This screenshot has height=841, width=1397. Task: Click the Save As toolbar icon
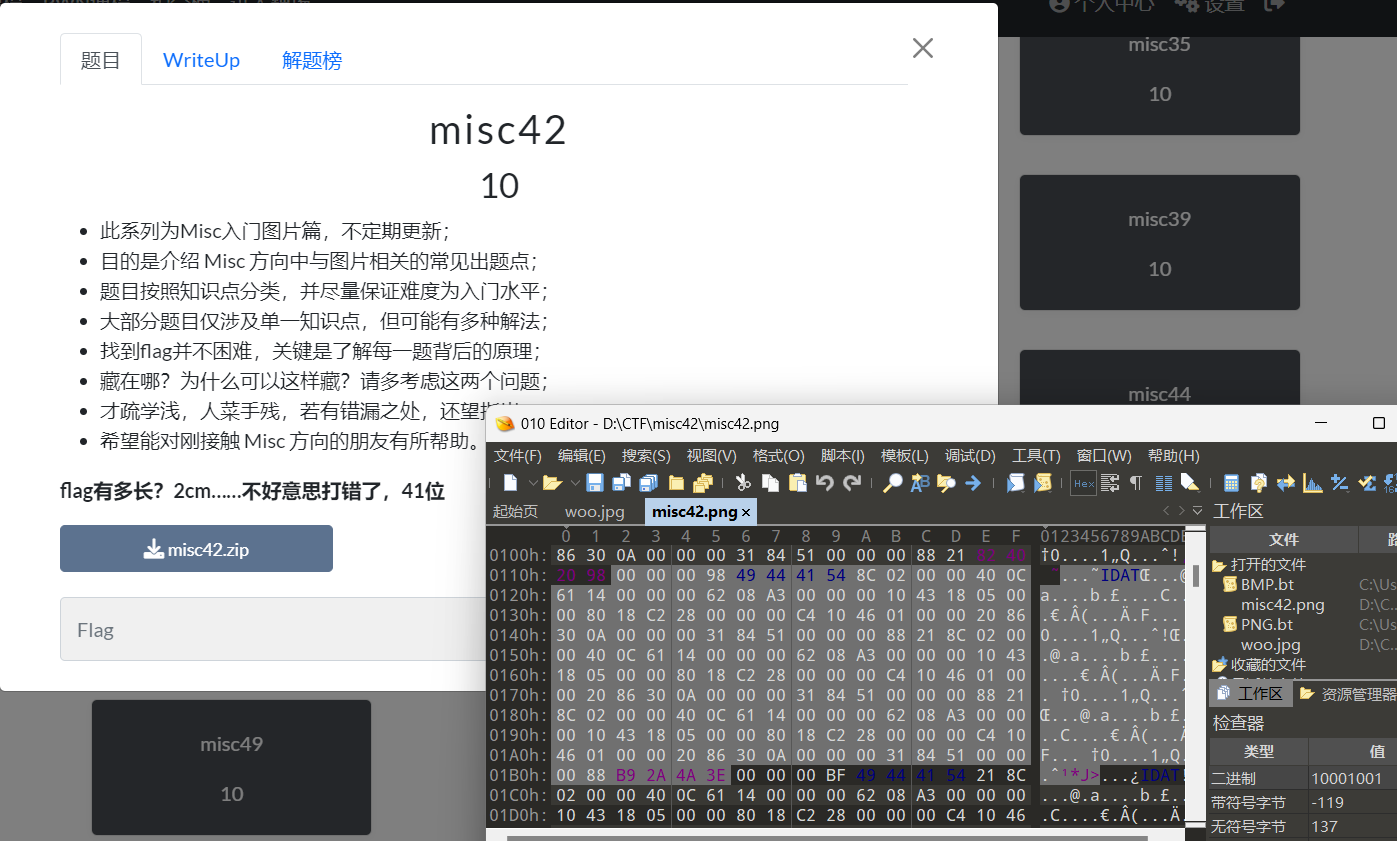pos(621,483)
